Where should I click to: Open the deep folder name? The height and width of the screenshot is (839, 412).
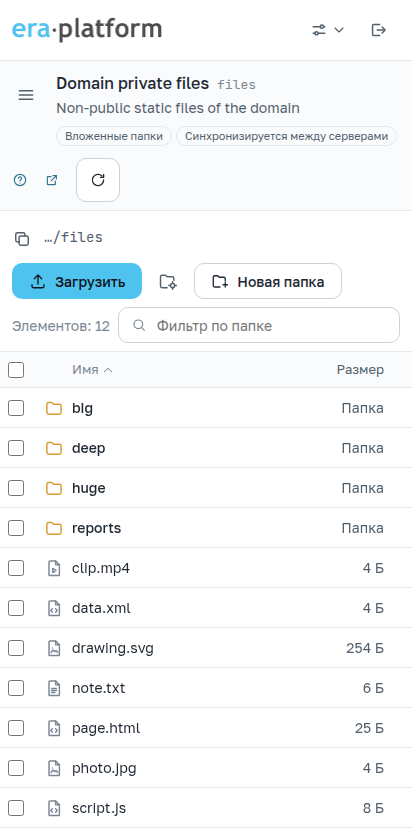[x=89, y=448]
